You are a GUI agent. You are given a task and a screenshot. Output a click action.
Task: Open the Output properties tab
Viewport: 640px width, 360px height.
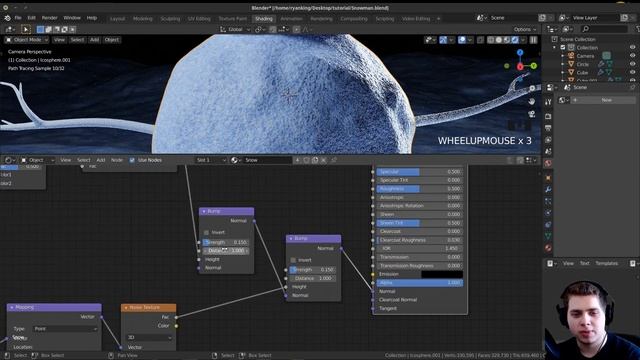[548, 128]
